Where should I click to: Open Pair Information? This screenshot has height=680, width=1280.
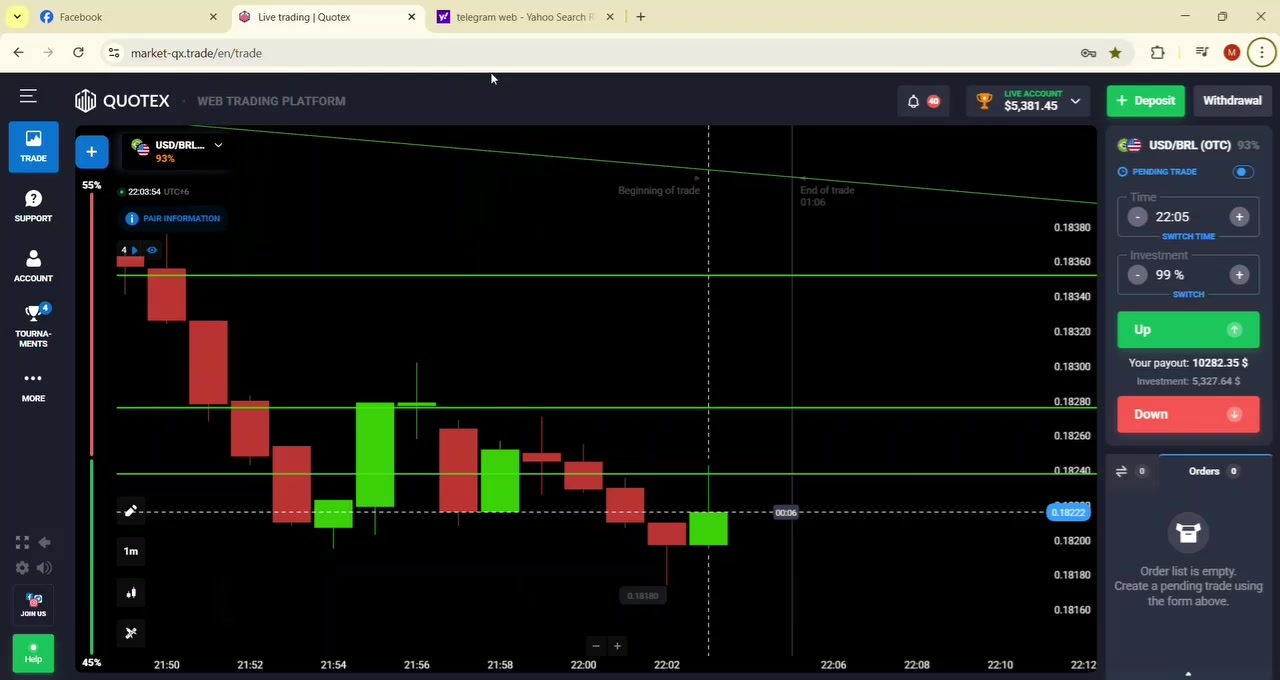[x=173, y=218]
